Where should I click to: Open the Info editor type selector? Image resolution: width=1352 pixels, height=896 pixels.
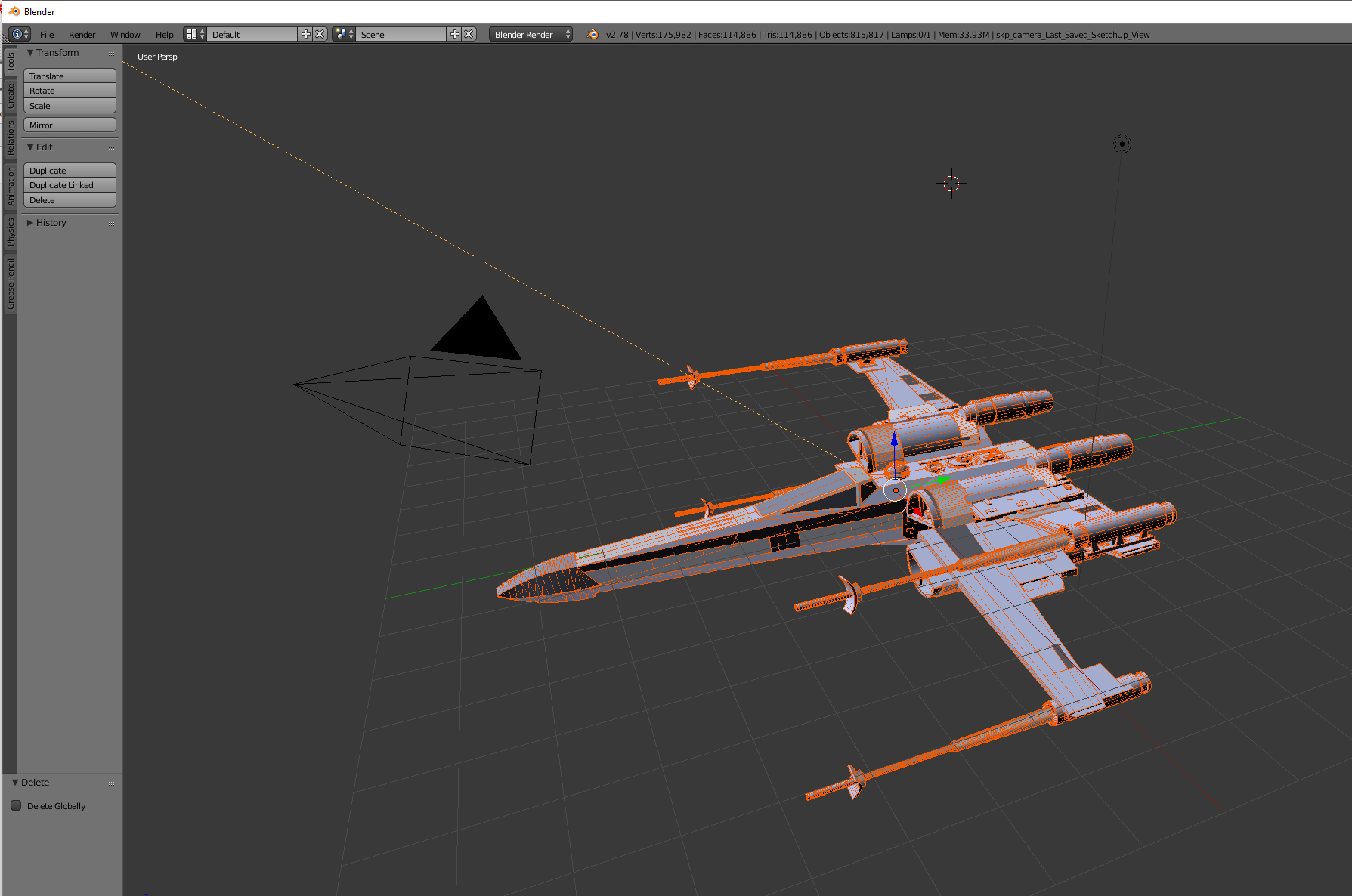click(x=20, y=34)
